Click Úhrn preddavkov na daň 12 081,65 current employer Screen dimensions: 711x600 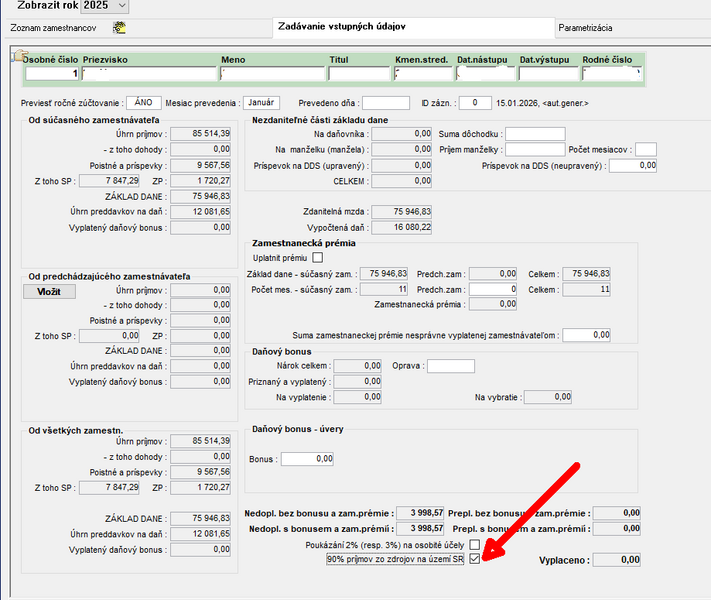click(x=200, y=212)
